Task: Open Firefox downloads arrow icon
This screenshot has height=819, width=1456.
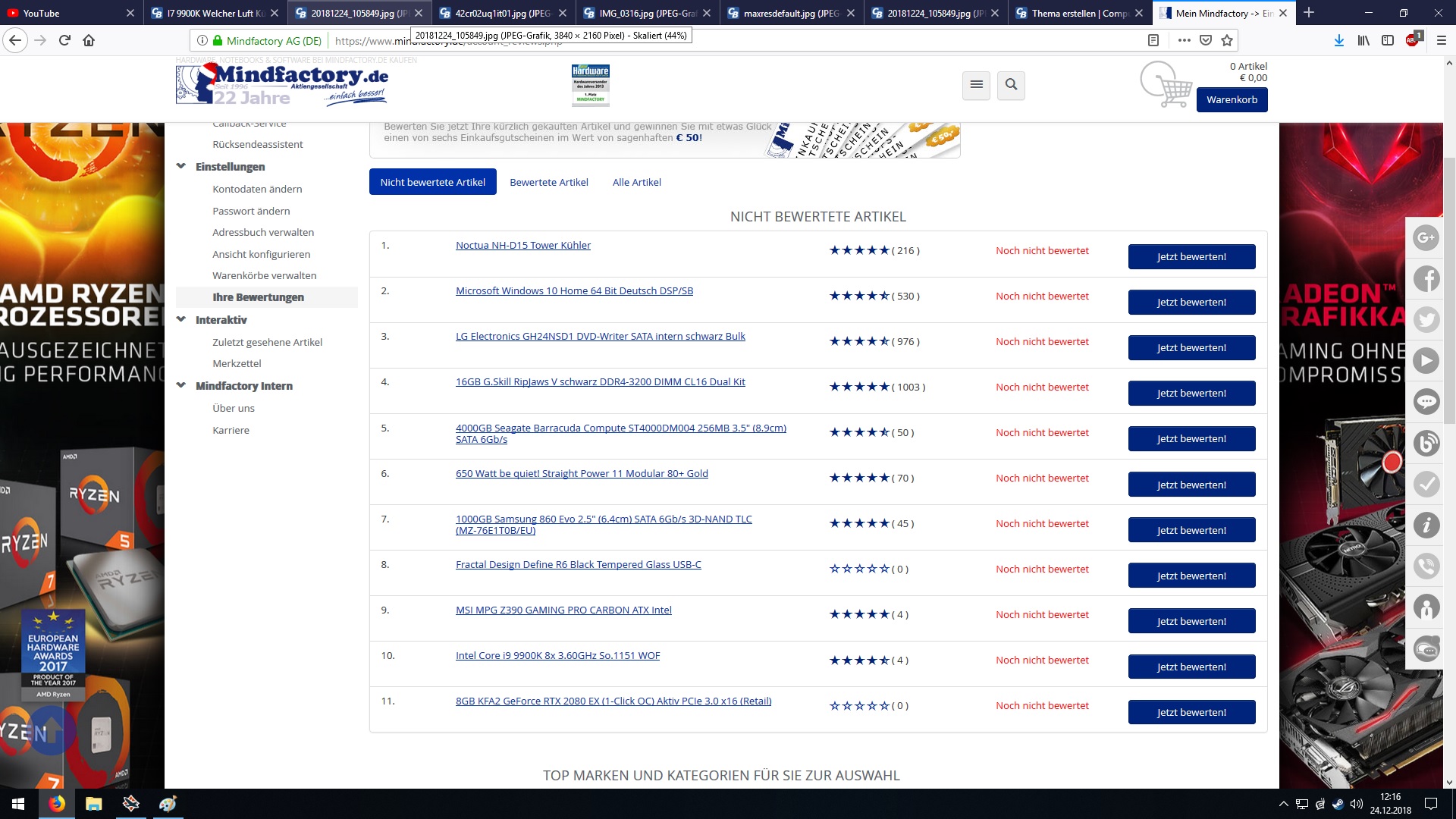Action: tap(1339, 40)
